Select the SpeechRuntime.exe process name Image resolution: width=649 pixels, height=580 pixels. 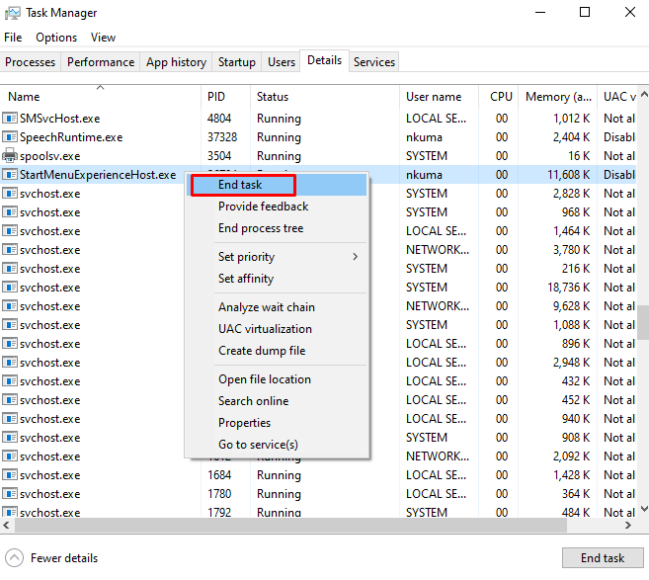pyautogui.click(x=71, y=137)
